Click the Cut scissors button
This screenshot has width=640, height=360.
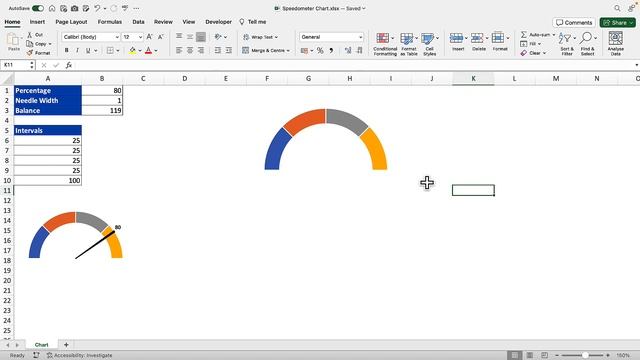[x=35, y=35]
